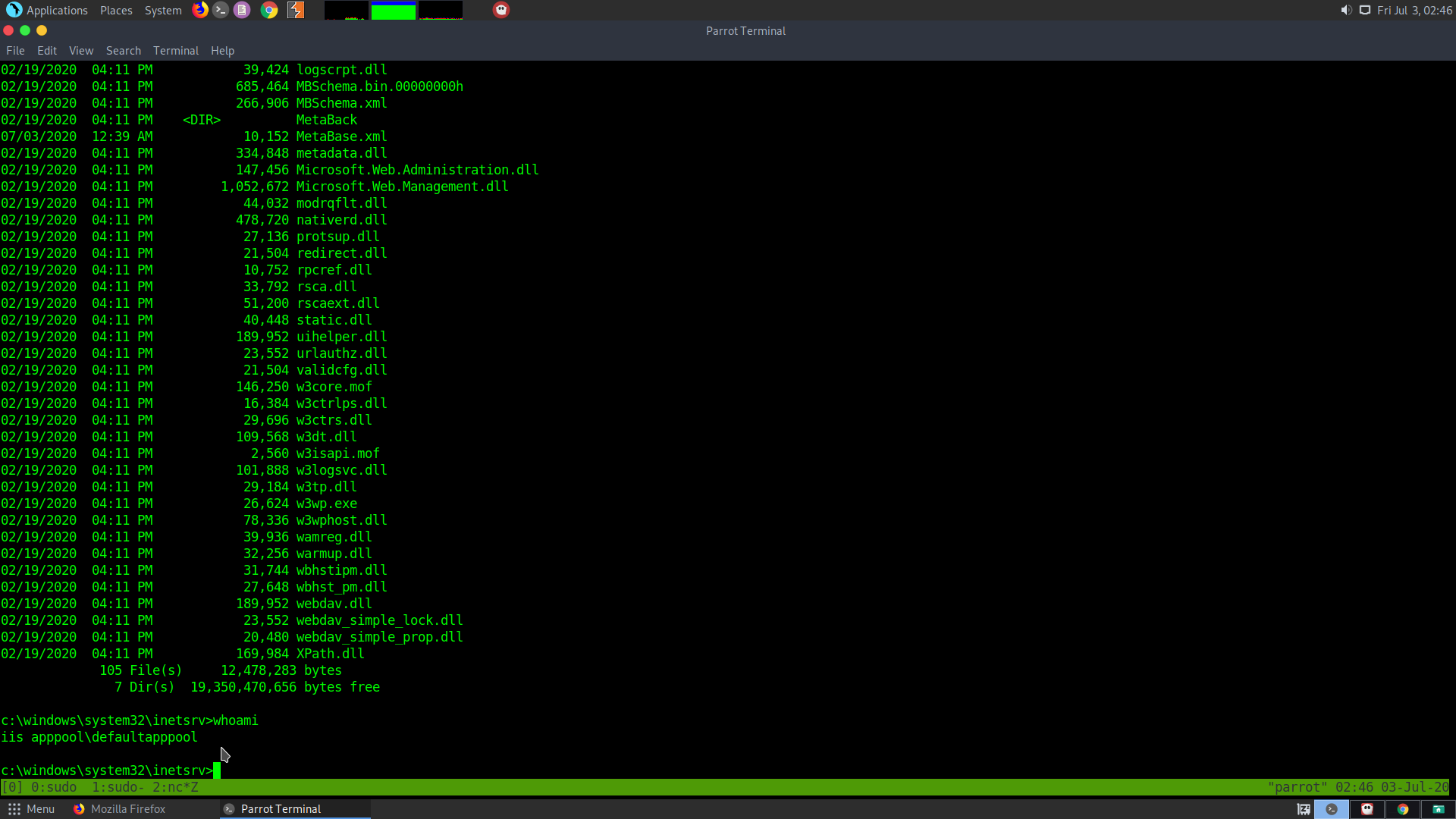The height and width of the screenshot is (819, 1456).
Task: Switch to the Chrome workspace in bottom panel
Action: click(1403, 809)
